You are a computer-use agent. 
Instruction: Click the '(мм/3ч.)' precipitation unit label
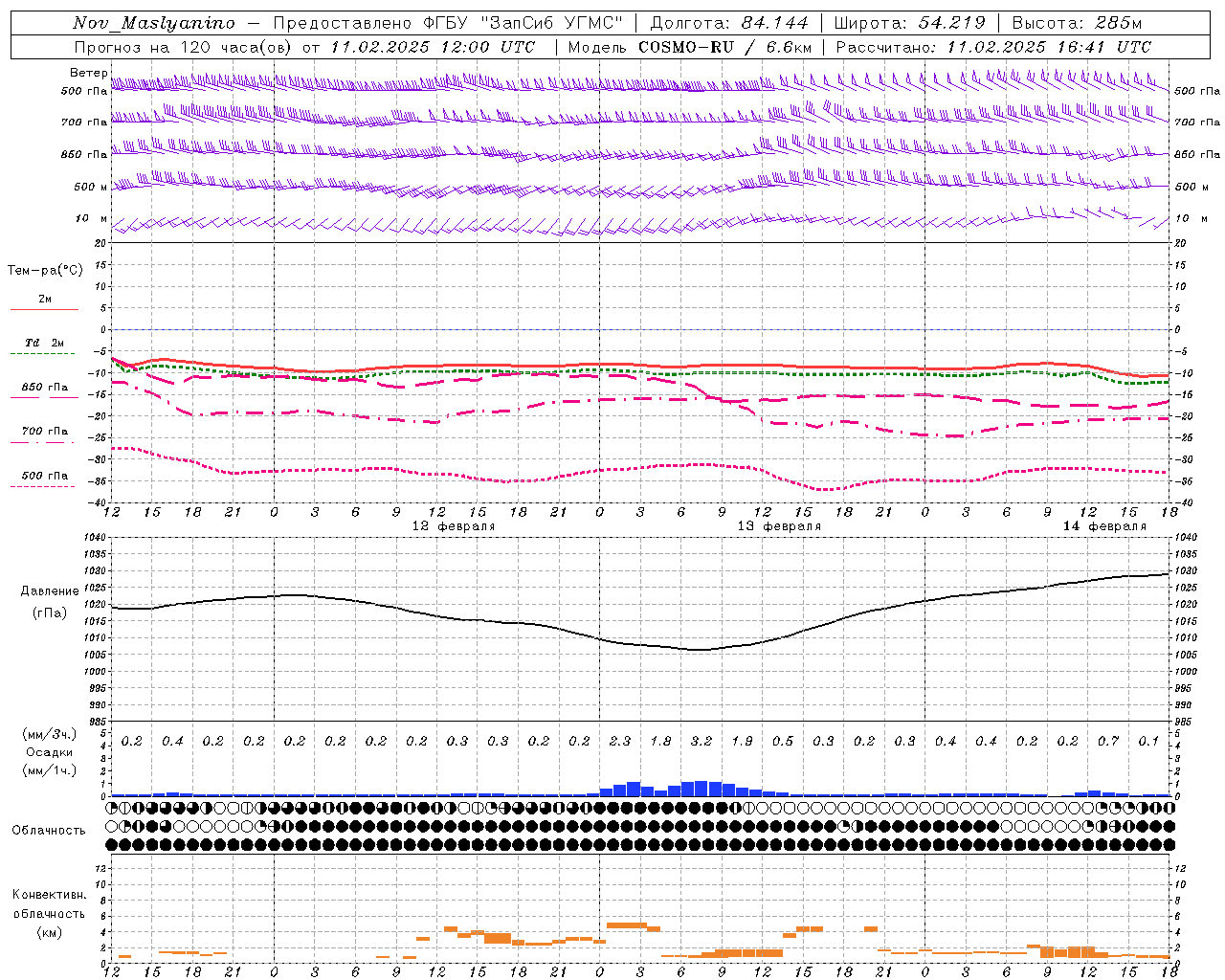(x=50, y=734)
